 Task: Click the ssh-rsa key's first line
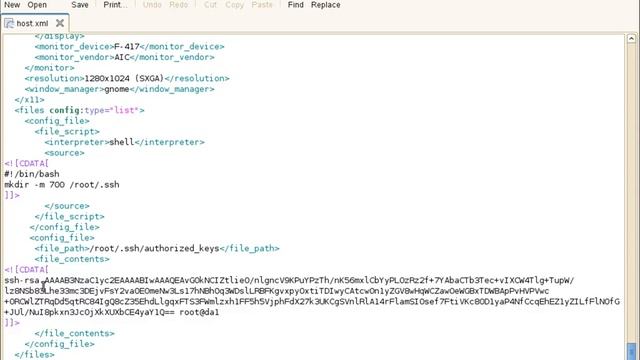tap(289, 280)
